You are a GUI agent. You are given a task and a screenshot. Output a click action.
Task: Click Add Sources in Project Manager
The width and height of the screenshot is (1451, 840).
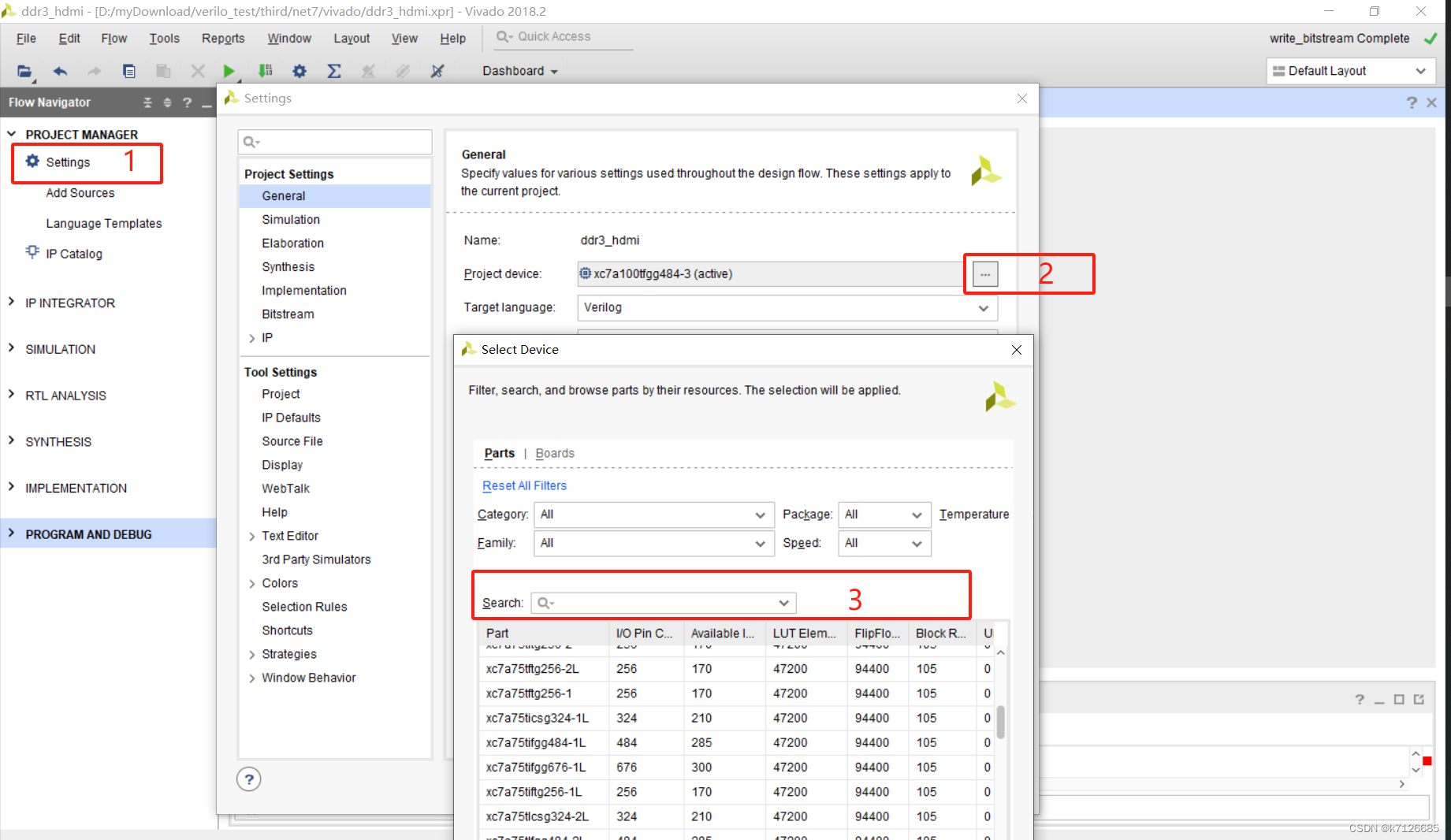pos(80,193)
